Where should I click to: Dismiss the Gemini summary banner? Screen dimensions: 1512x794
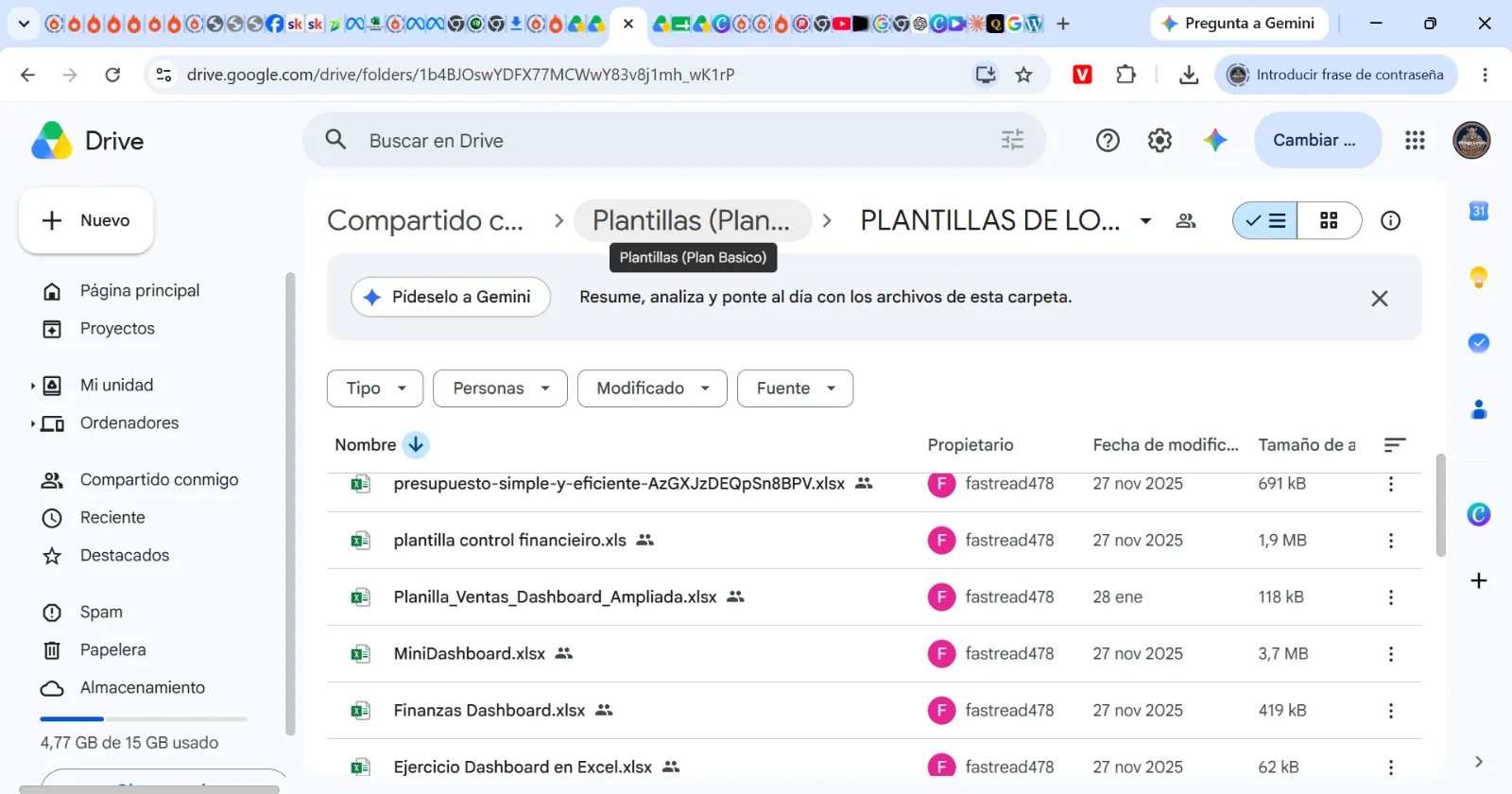tap(1380, 299)
